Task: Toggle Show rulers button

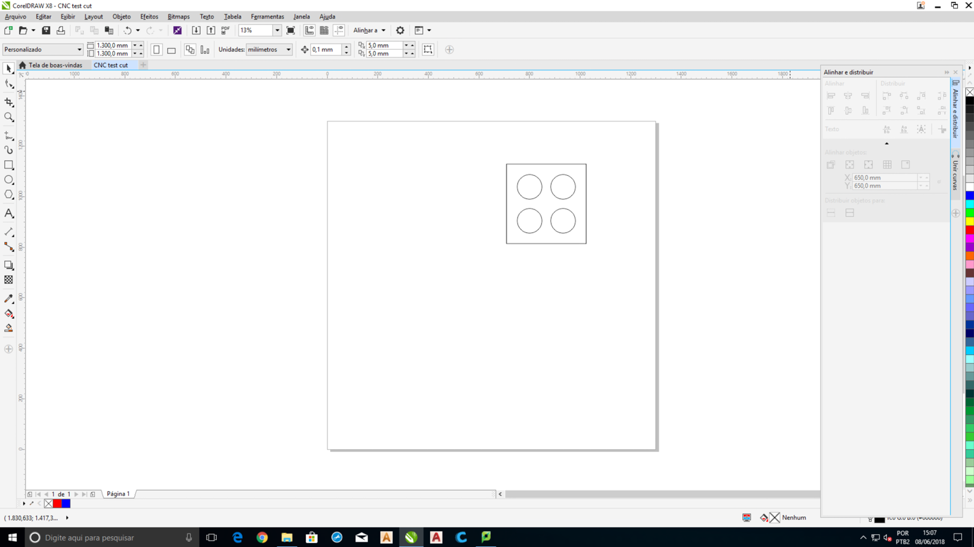Action: pos(309,30)
